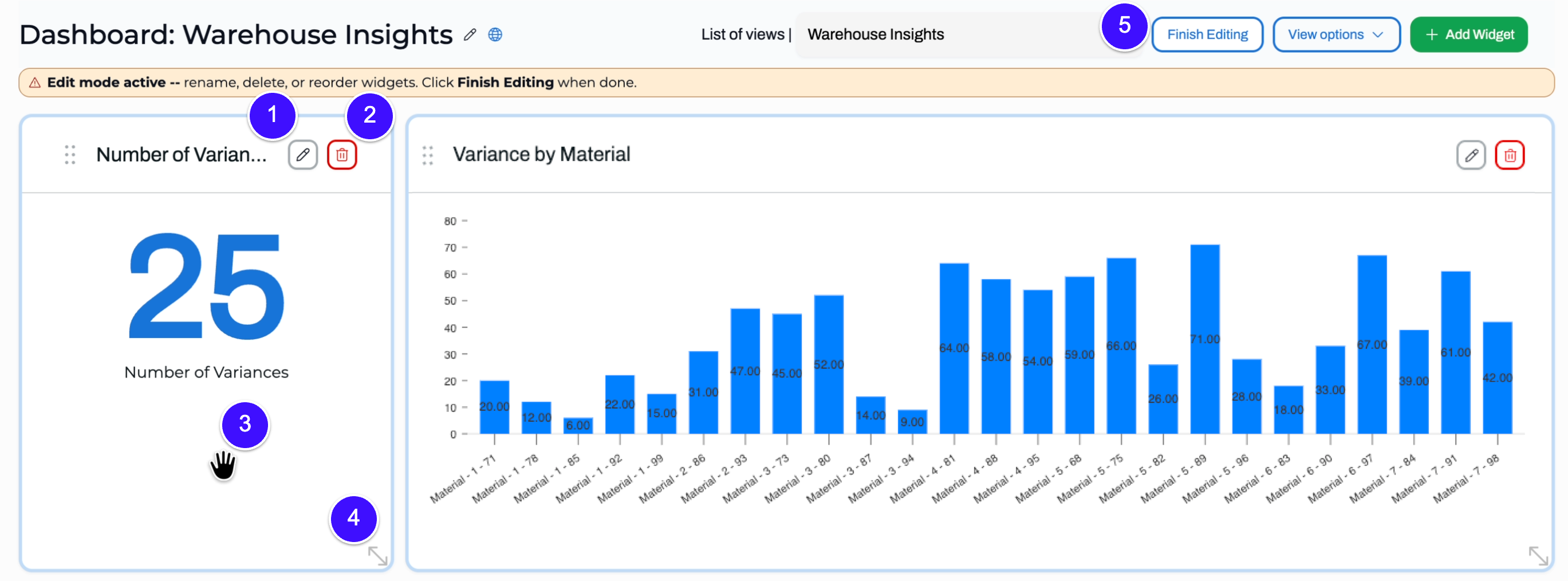Image resolution: width=1568 pixels, height=581 pixels.
Task: Click the warning icon in edit mode banner
Action: pos(35,83)
